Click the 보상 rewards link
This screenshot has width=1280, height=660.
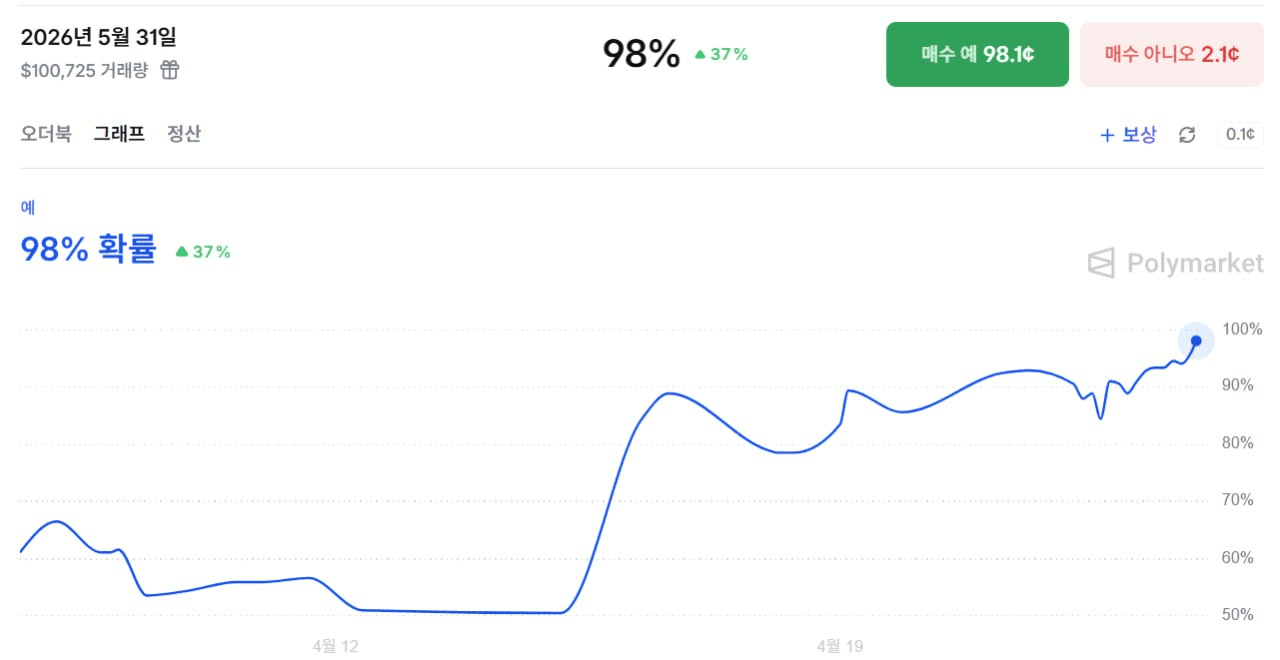1139,135
